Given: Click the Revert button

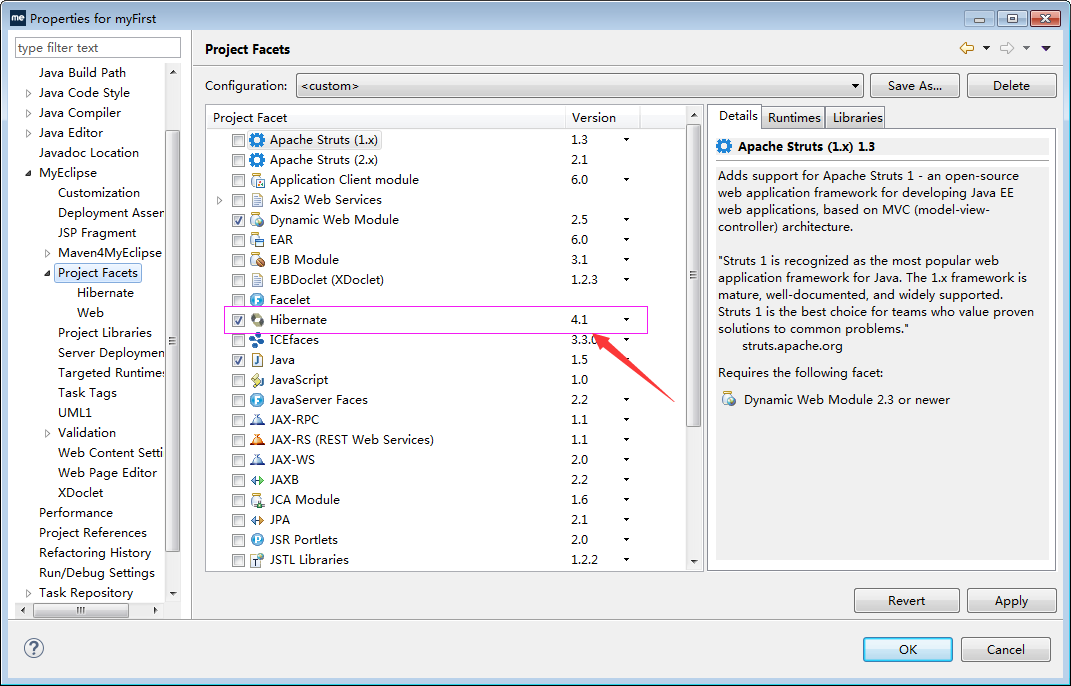Looking at the screenshot, I should (x=906, y=601).
